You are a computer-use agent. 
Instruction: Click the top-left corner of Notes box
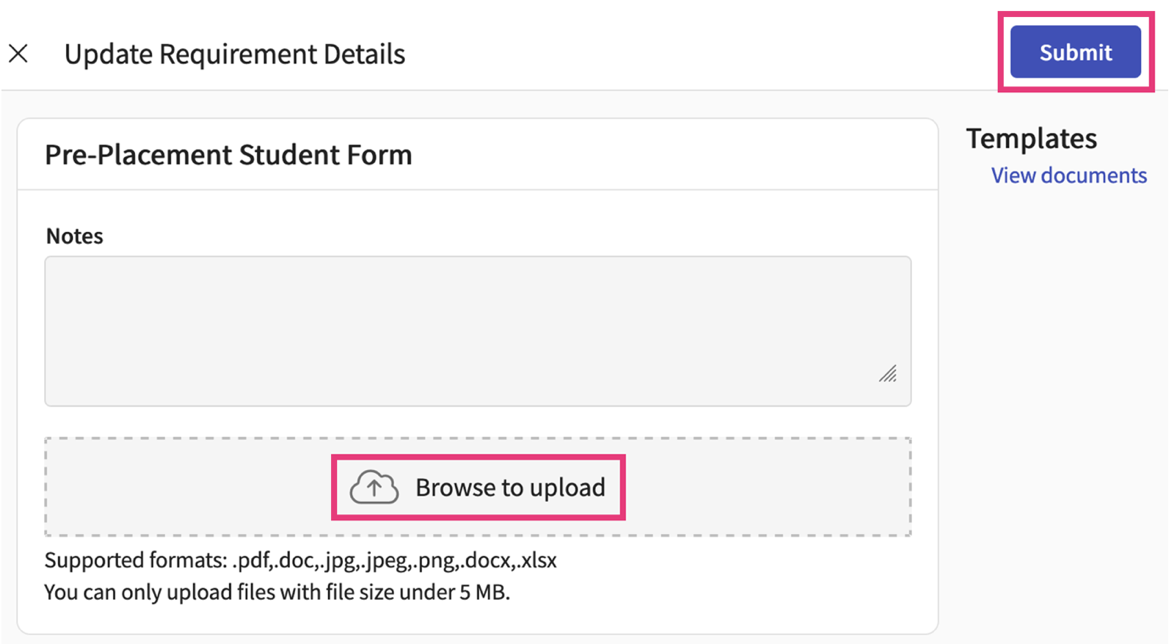(52, 264)
